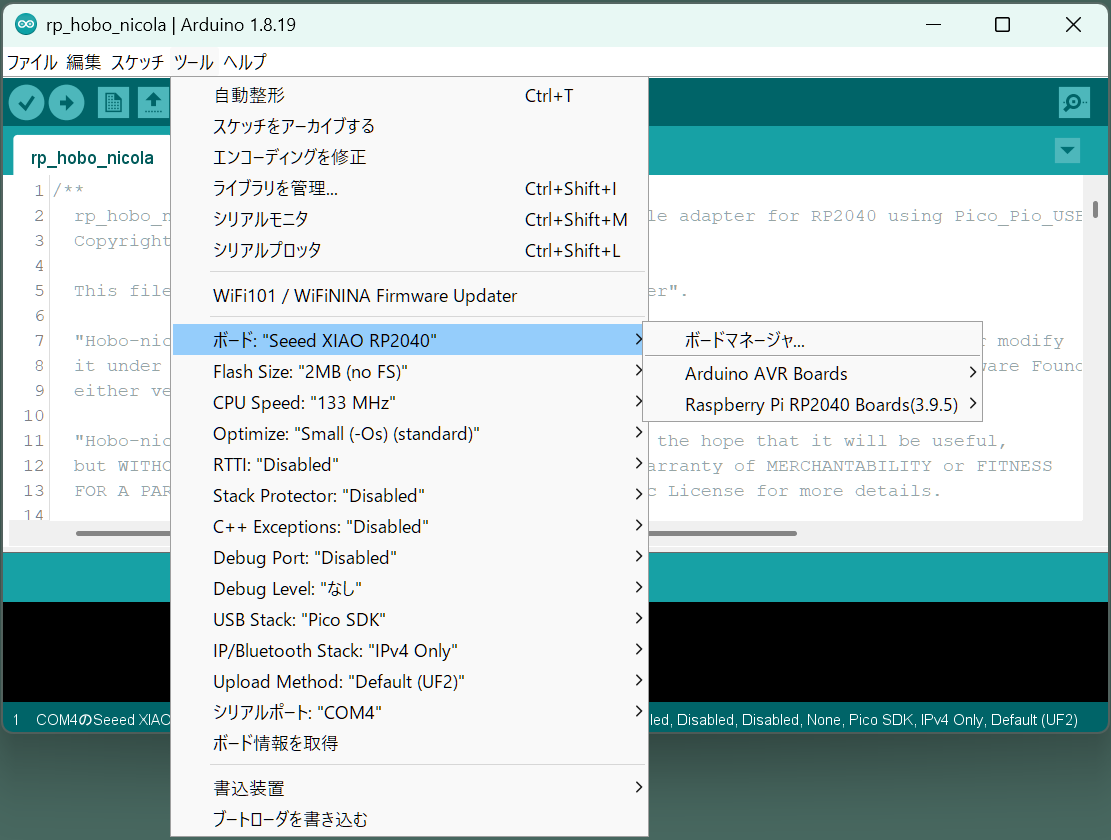Click the Arduino logo in title bar
The image size is (1111, 840).
tap(26, 25)
